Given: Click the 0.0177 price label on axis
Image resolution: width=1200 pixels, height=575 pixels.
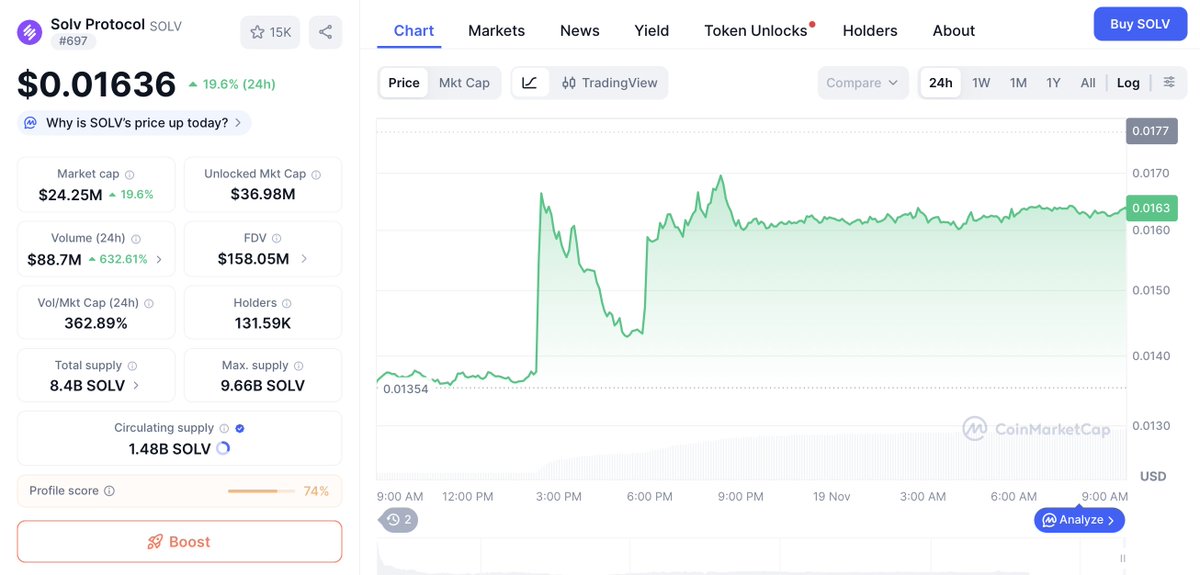Looking at the screenshot, I should point(1152,131).
